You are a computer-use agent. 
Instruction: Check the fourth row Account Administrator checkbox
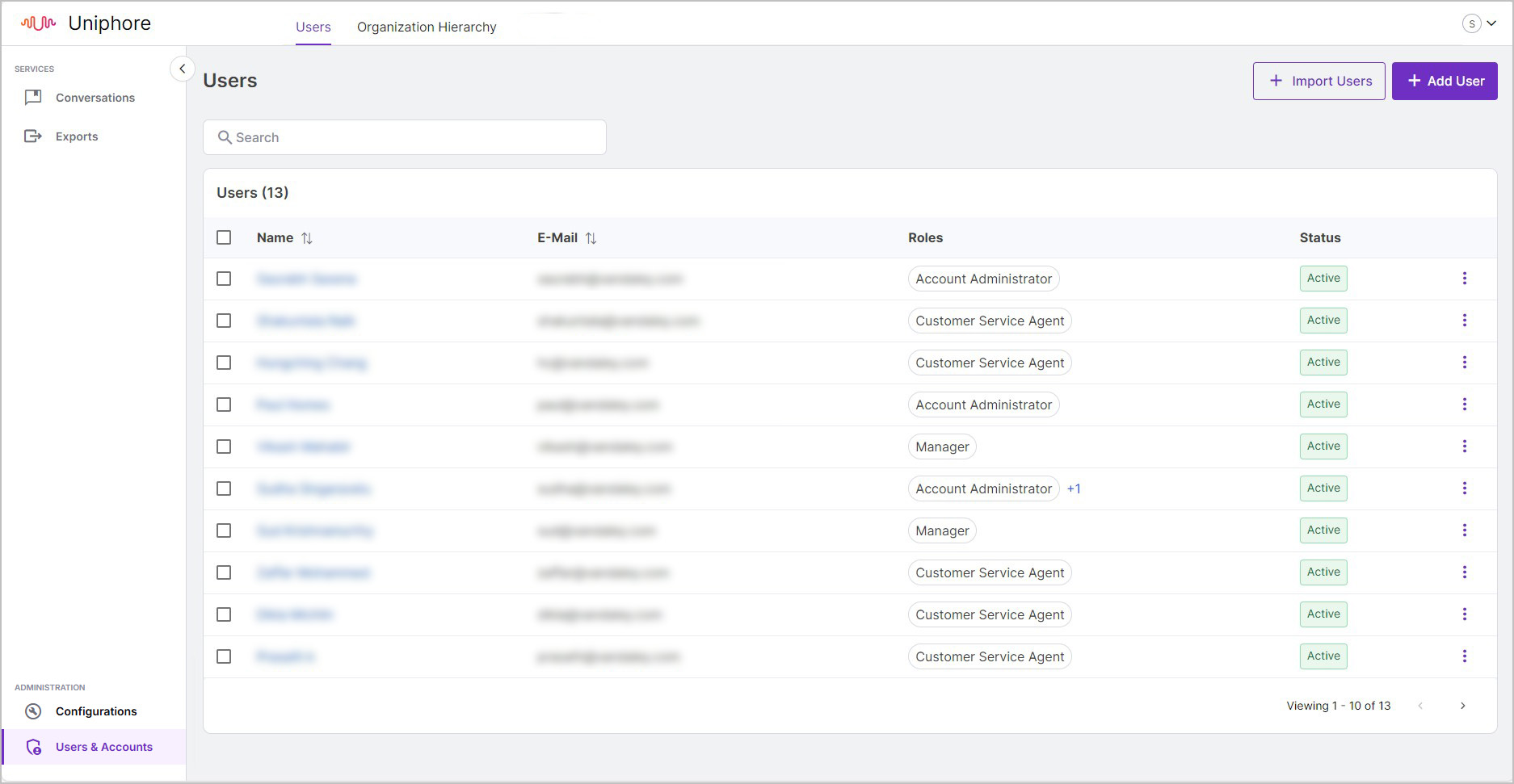(x=224, y=405)
